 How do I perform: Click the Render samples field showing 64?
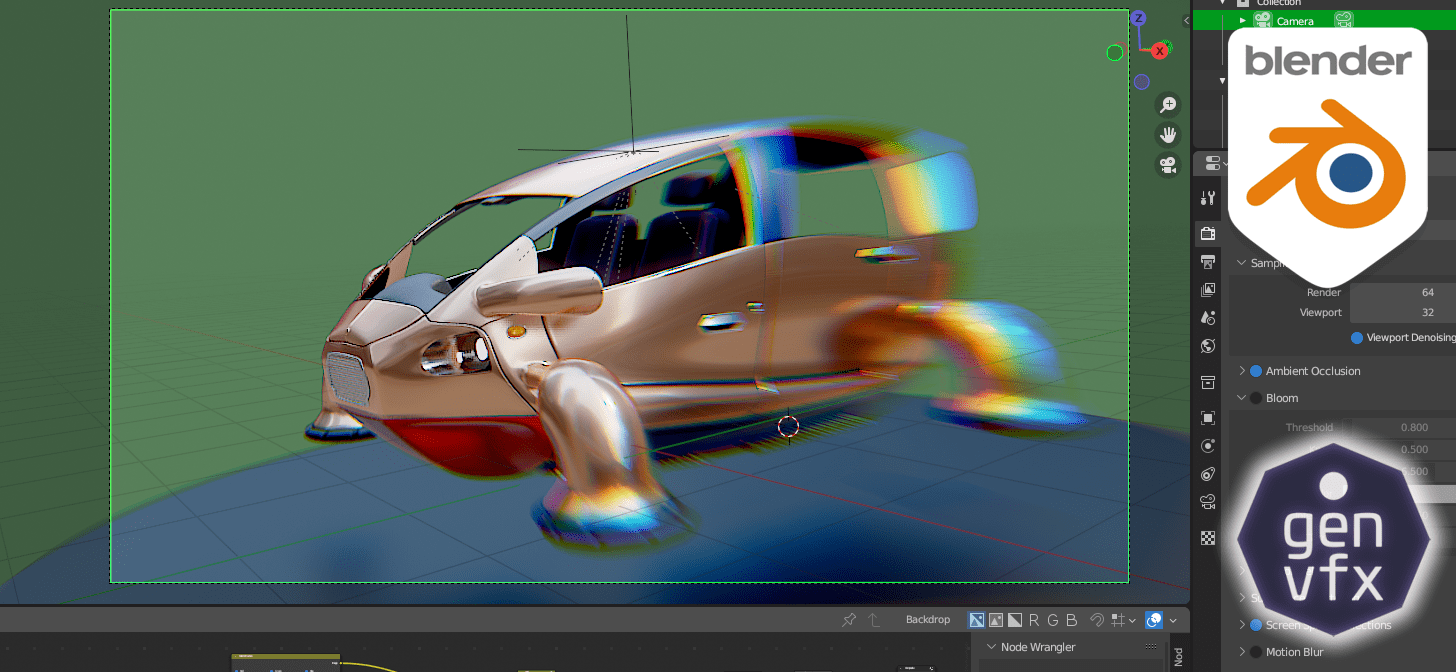1402,293
